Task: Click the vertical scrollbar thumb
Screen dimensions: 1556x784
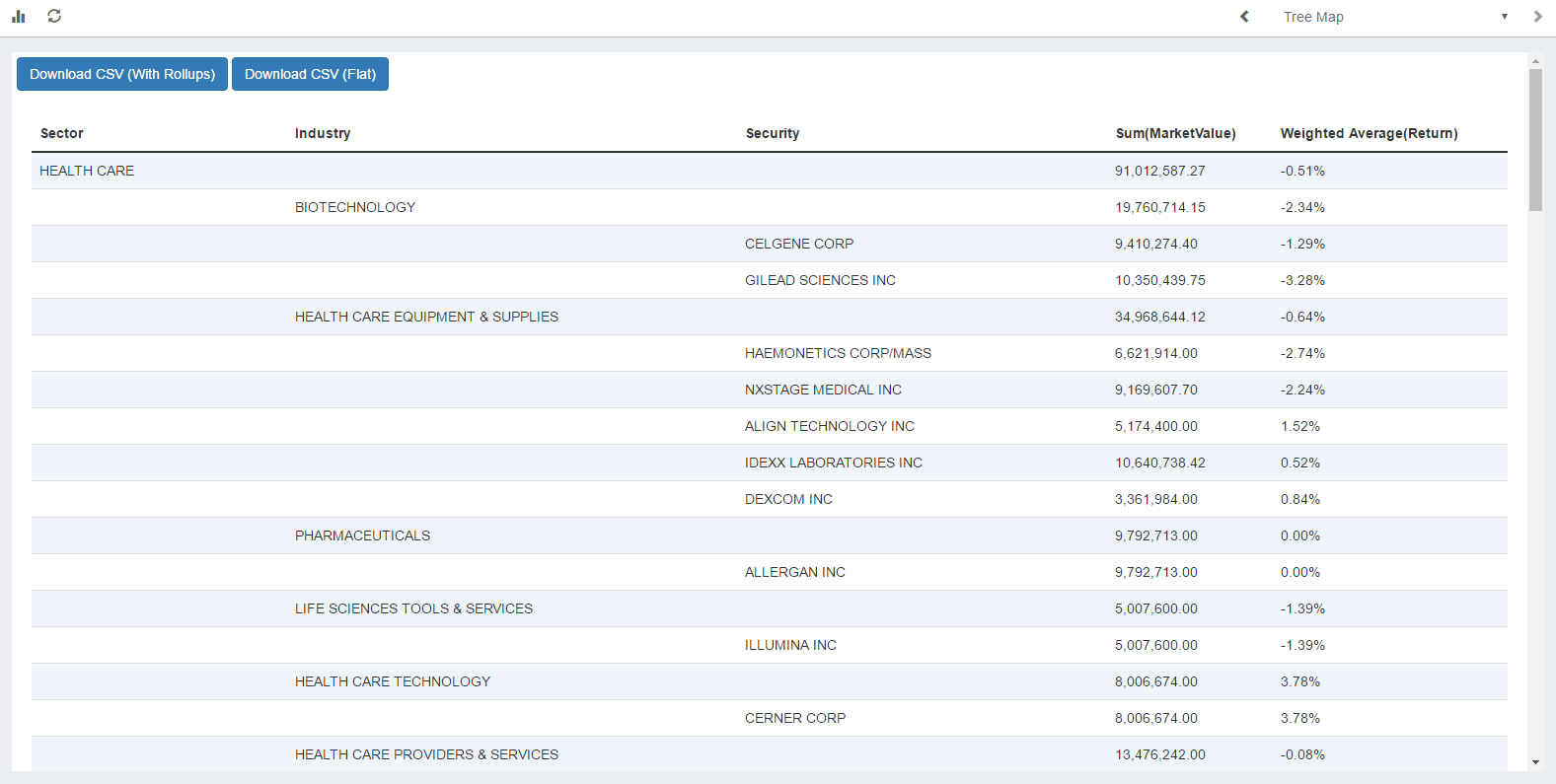Action: pos(1535,140)
